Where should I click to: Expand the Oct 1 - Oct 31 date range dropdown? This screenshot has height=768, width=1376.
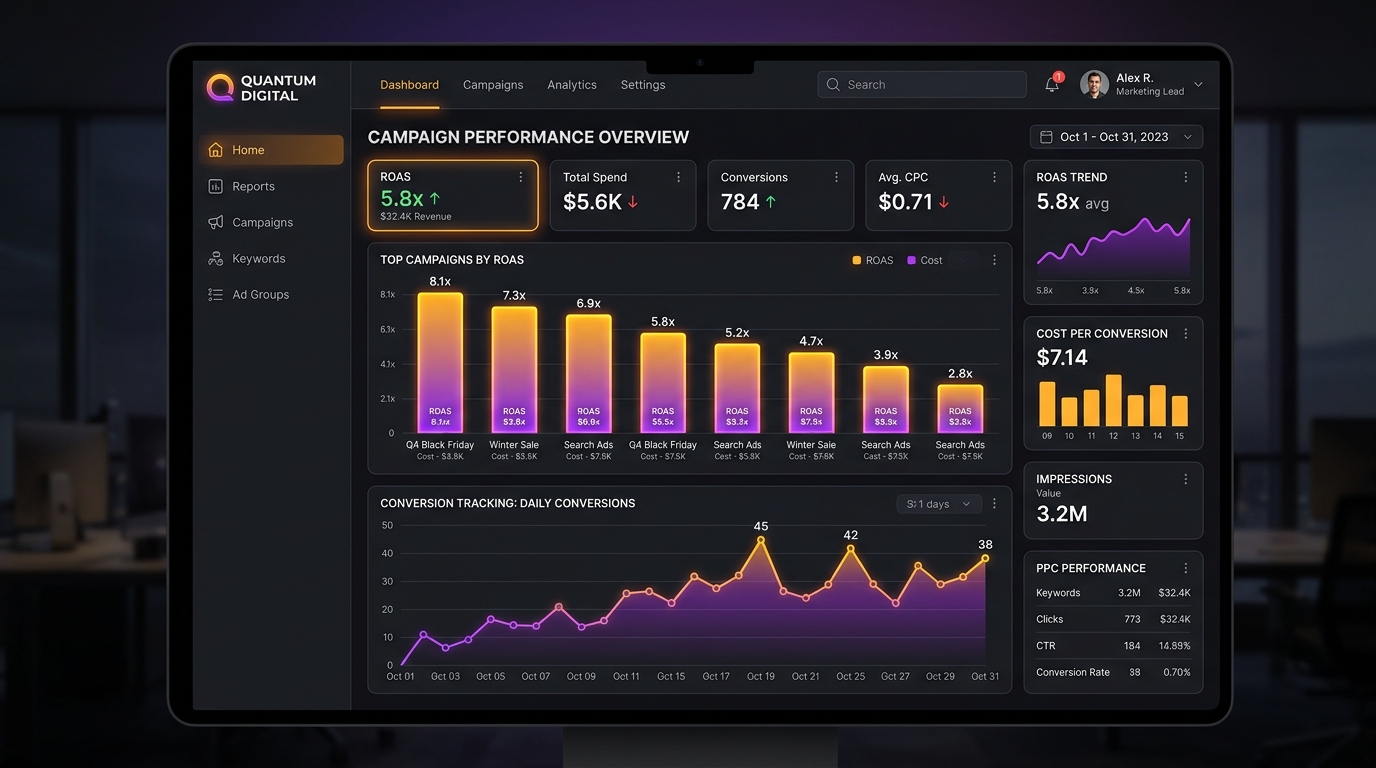coord(1116,137)
